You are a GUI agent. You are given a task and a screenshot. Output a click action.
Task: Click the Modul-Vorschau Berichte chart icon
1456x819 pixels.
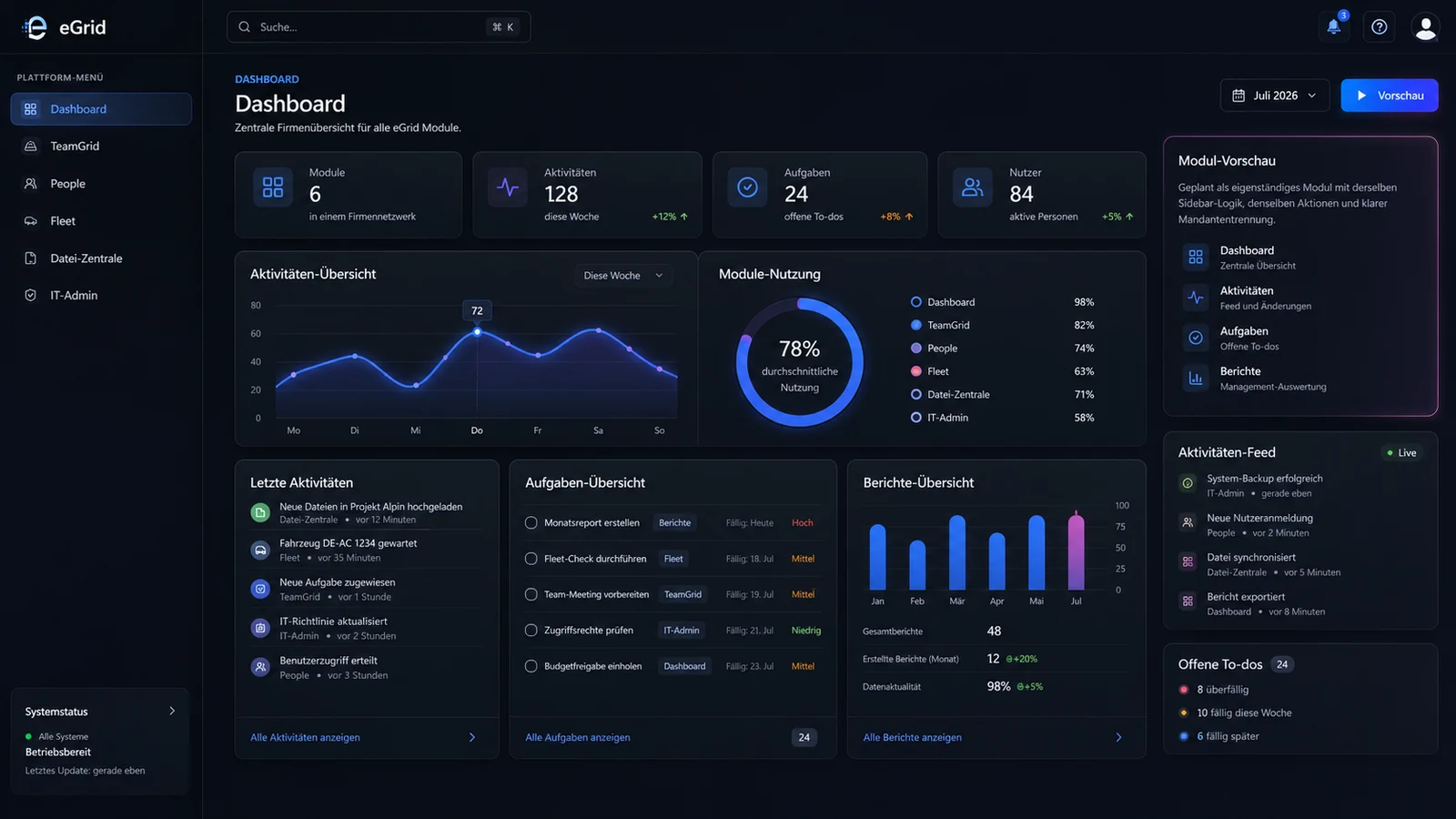click(1196, 379)
